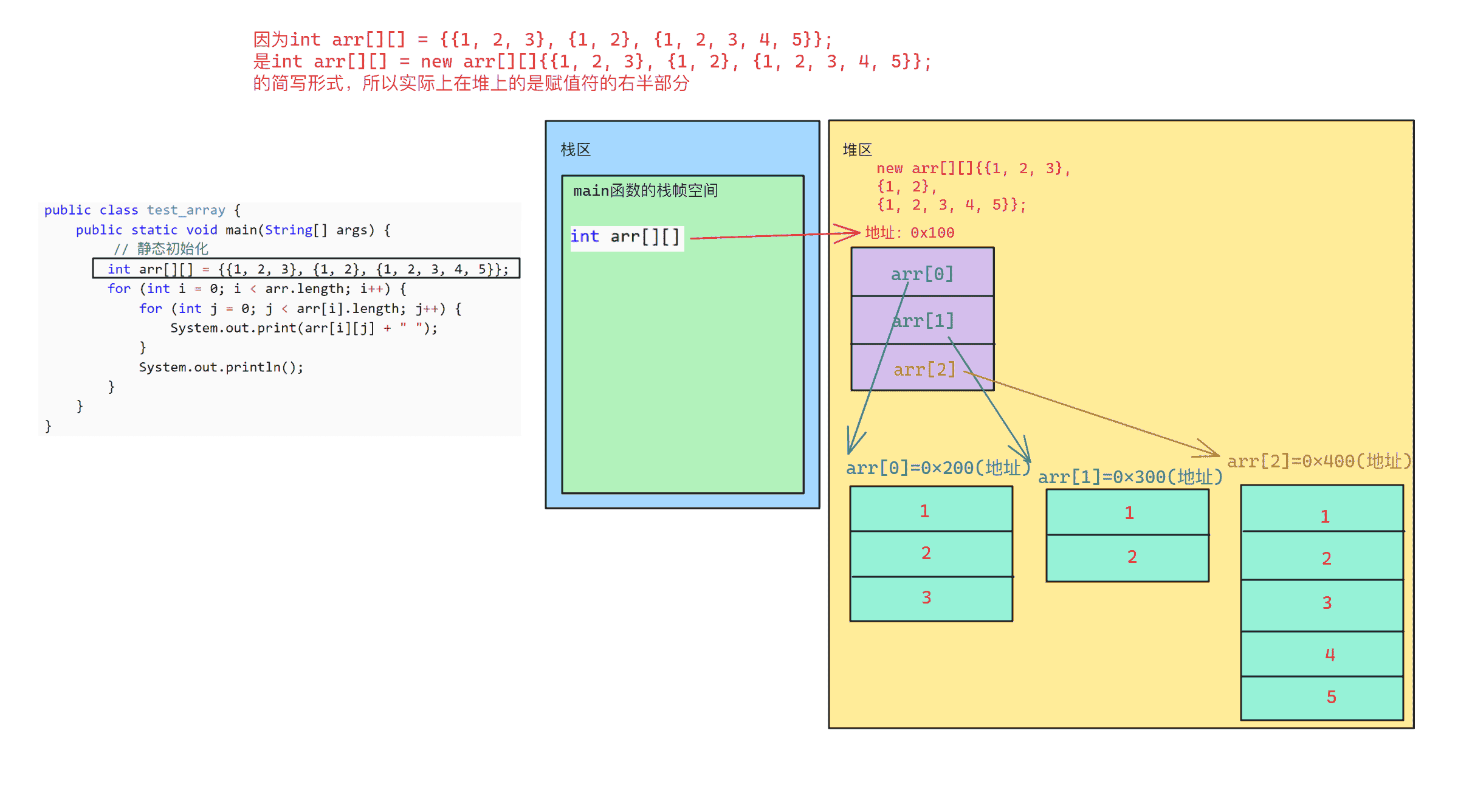Click the inner 'for (int j = 0' line
Screen dimensions: 1472x812
click(x=300, y=308)
